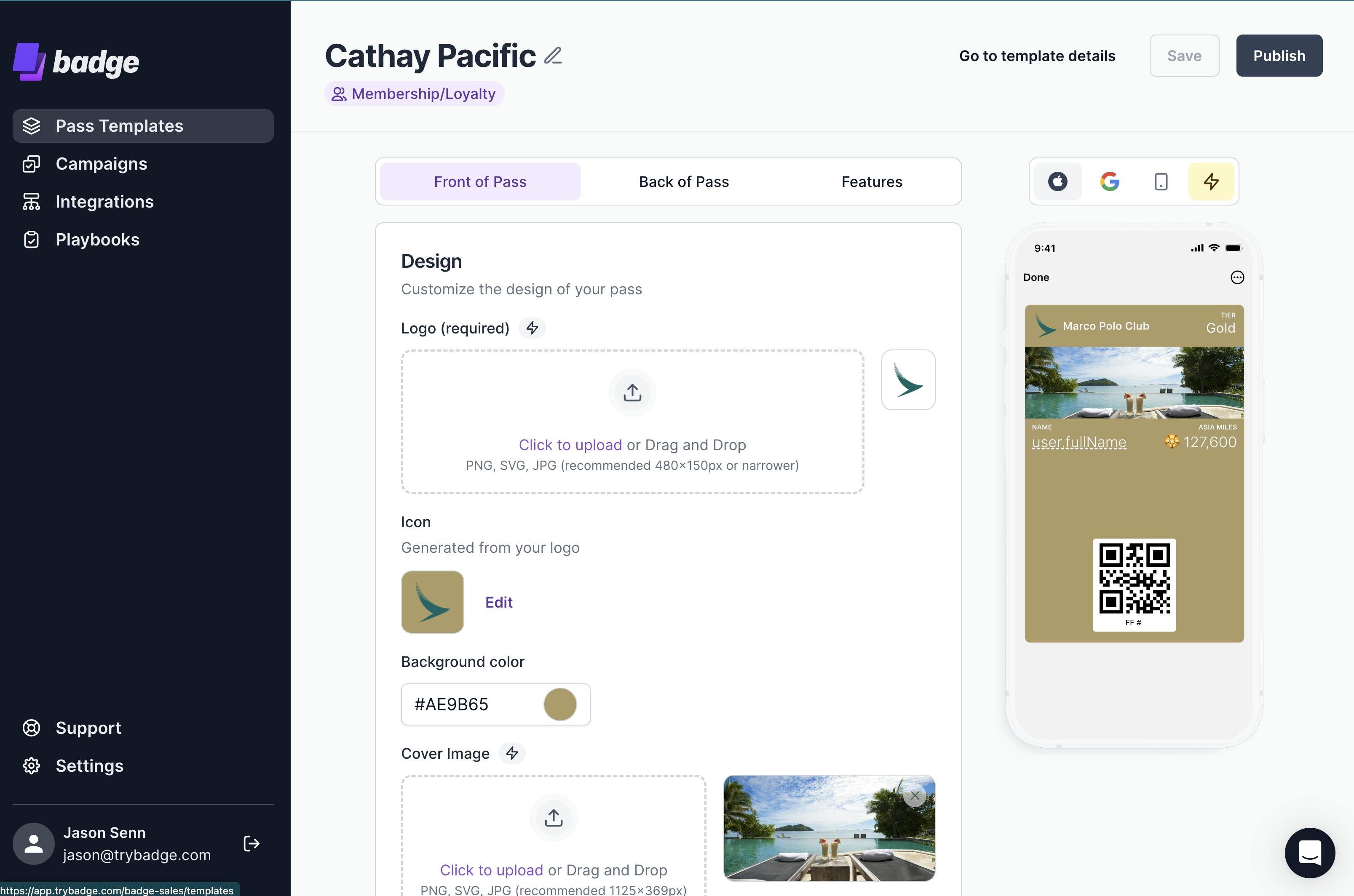
Task: Toggle the lightning bolt dynamic preview
Action: click(x=1211, y=182)
